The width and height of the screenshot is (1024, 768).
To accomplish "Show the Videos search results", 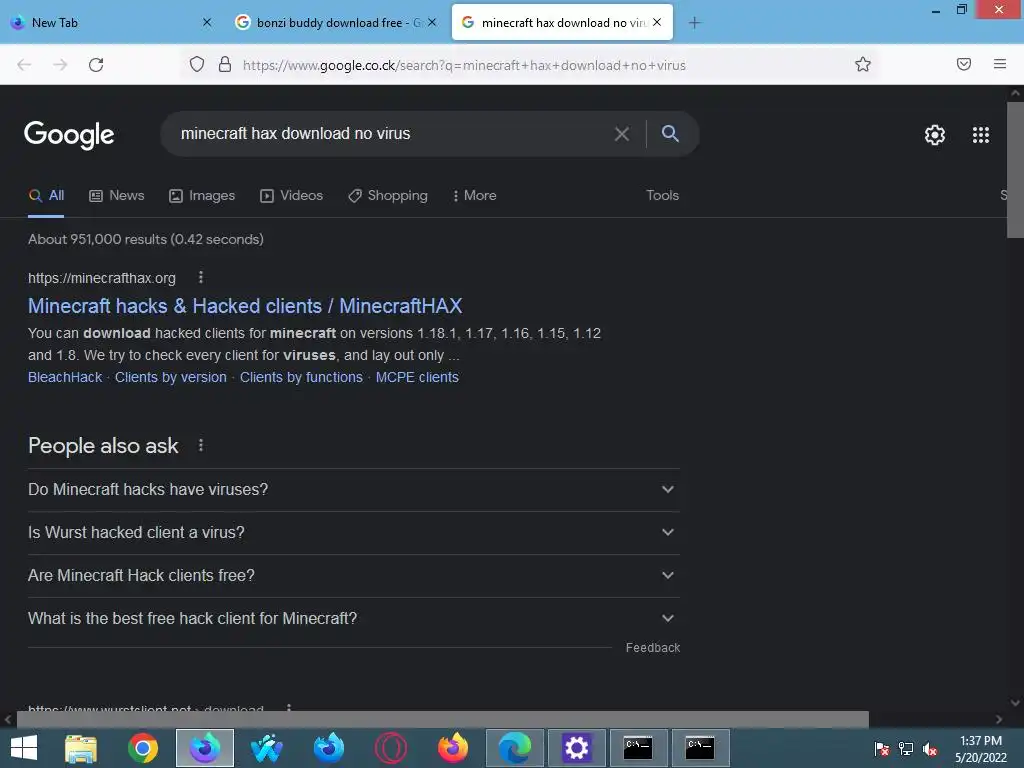I will click(x=291, y=195).
